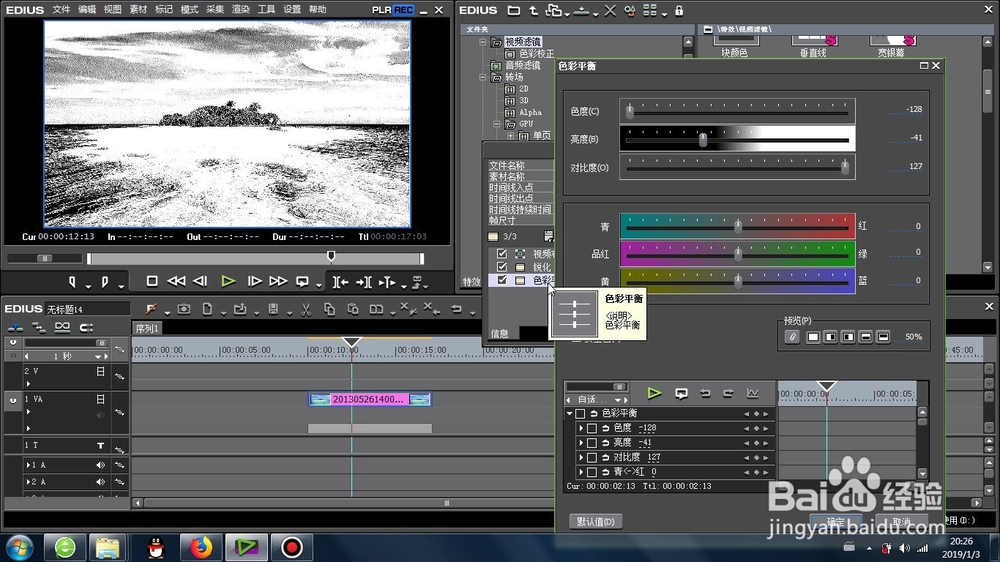Click the 色度(C) slider handle
The width and height of the screenshot is (1000, 562).
click(629, 112)
